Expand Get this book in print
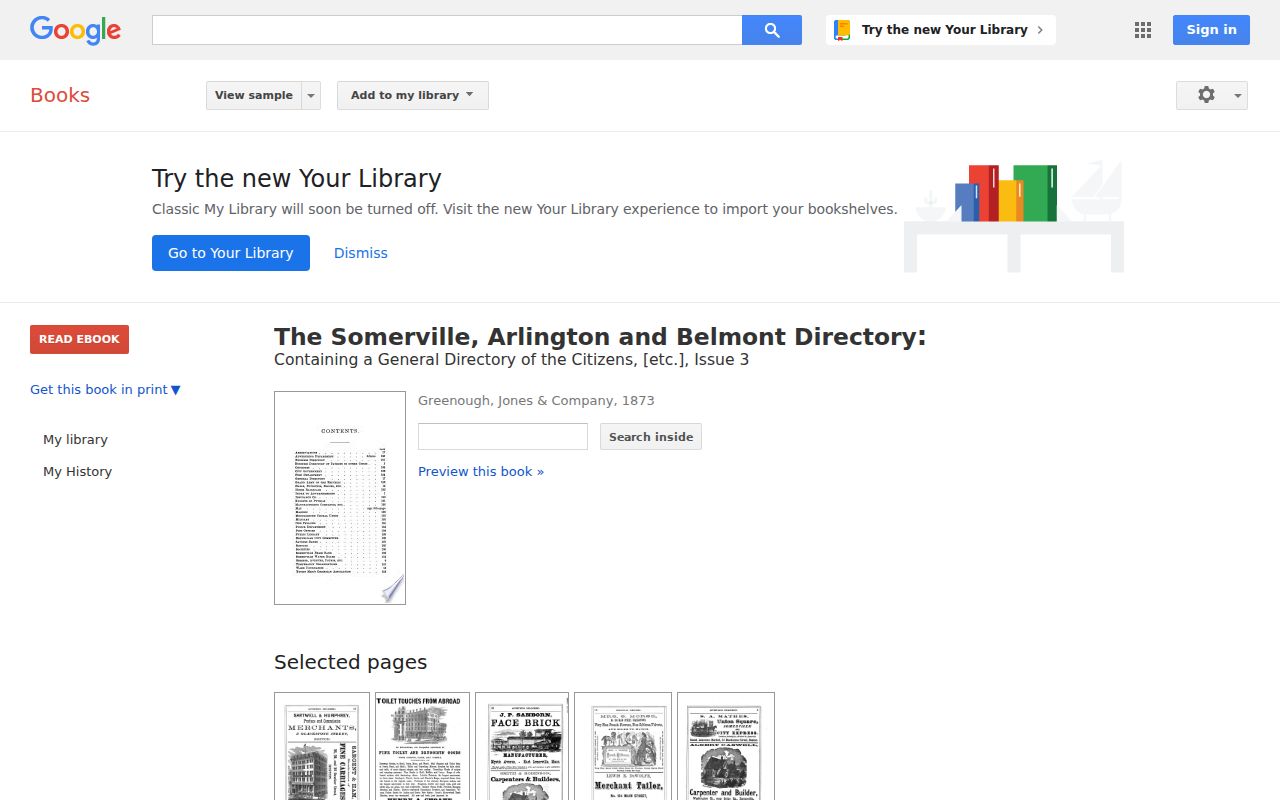This screenshot has width=1280, height=800. click(x=105, y=390)
